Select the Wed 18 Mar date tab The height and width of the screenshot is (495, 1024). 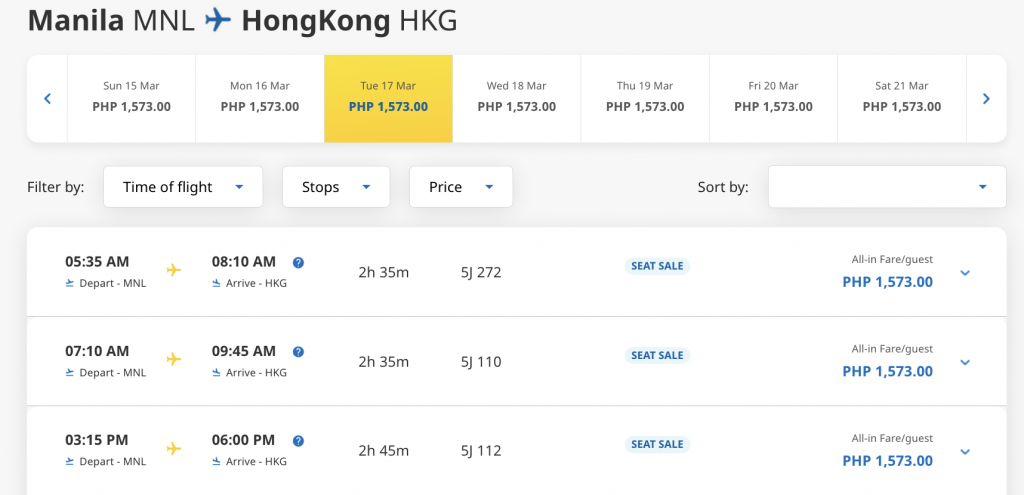pos(517,99)
